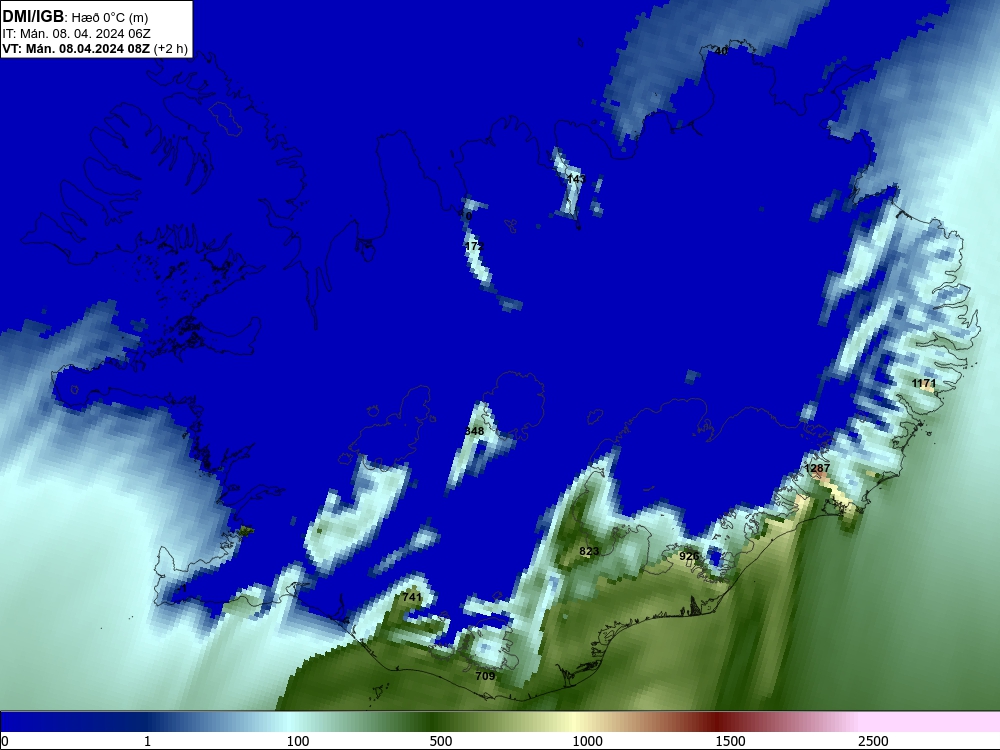Select the 1287 height value
This screenshot has width=1000, height=750.
(817, 468)
